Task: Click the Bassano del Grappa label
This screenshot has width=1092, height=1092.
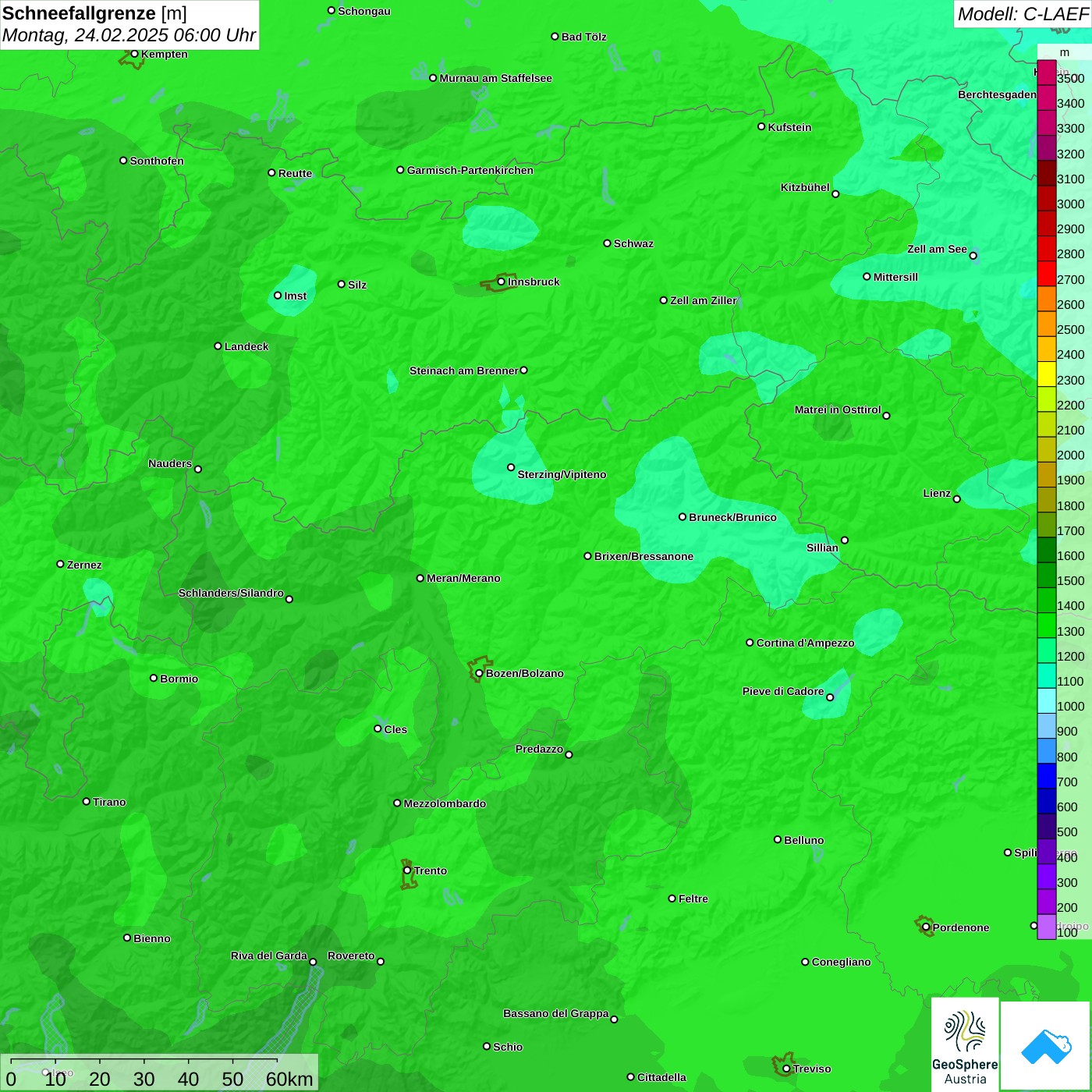Action: tap(555, 1013)
